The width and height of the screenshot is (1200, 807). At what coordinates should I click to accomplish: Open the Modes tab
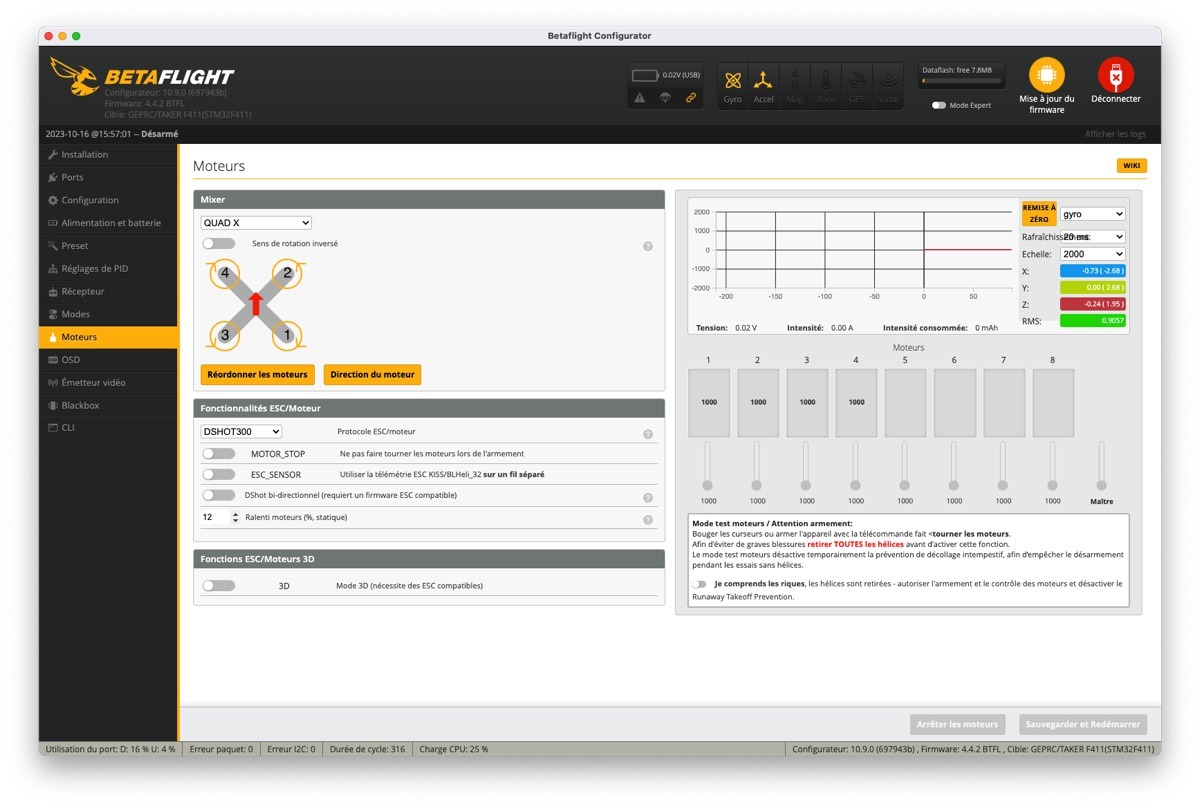pos(108,314)
